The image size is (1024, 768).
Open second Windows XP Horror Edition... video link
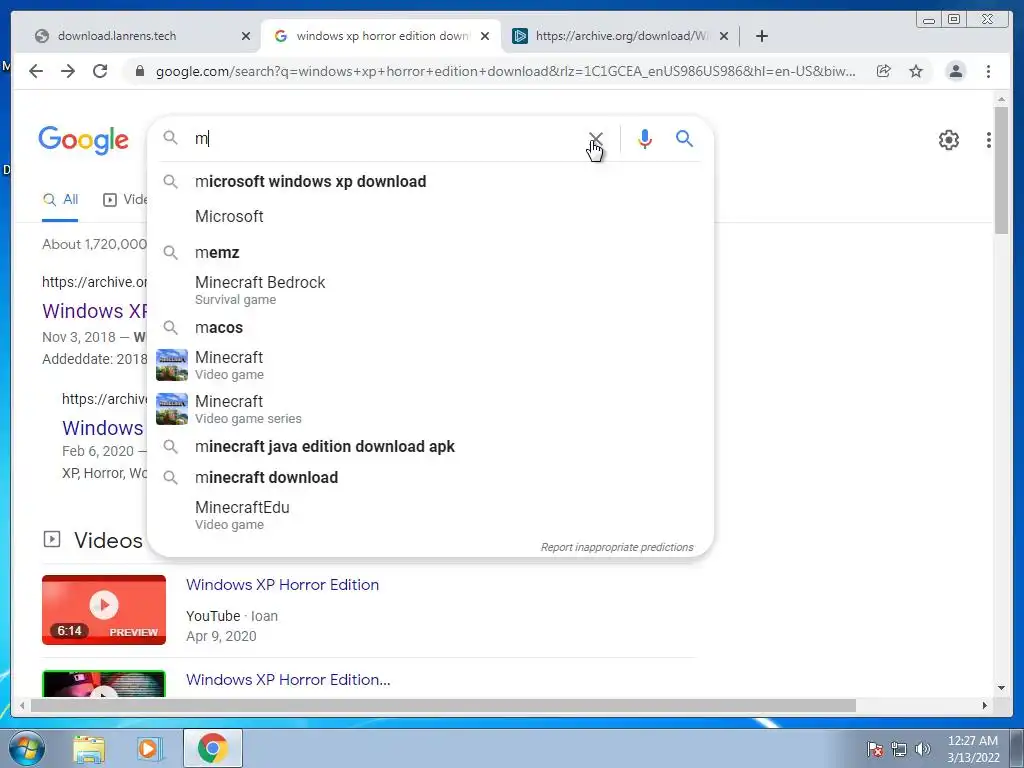(288, 679)
